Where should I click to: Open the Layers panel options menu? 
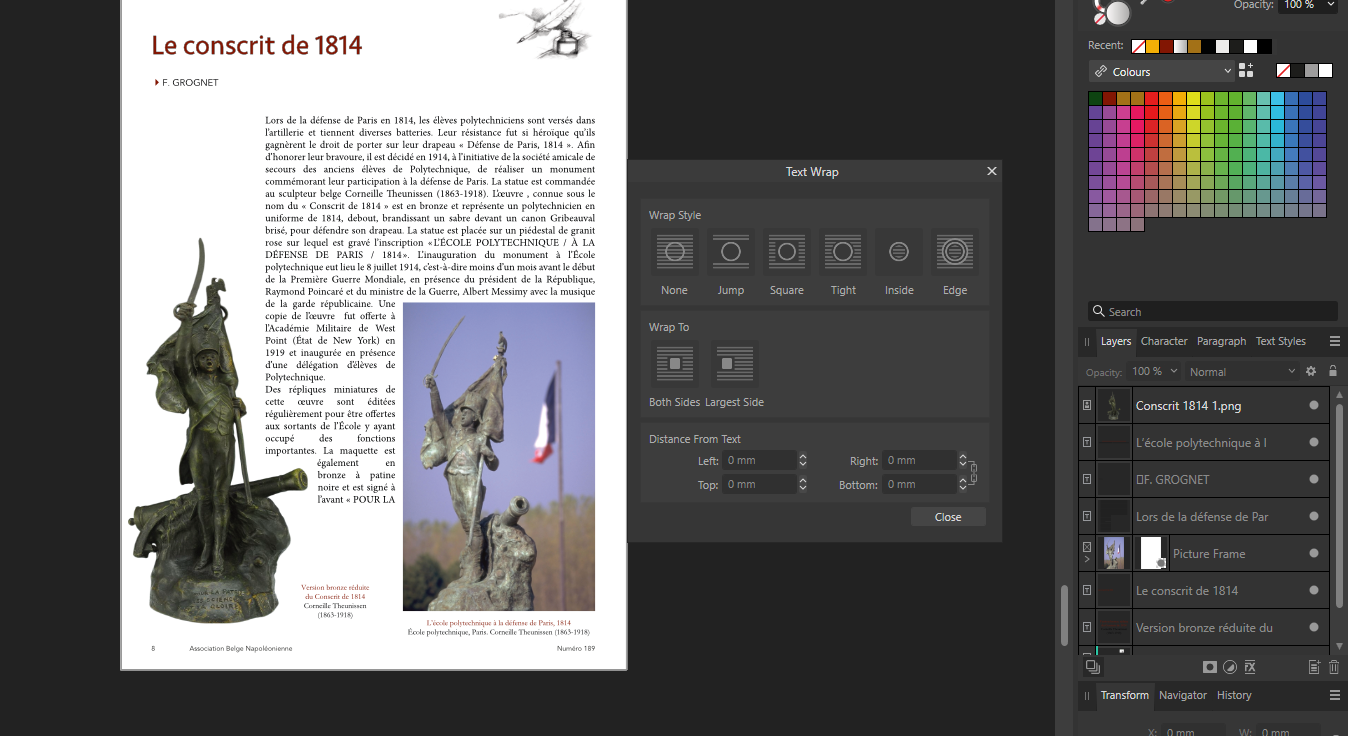pyautogui.click(x=1334, y=342)
